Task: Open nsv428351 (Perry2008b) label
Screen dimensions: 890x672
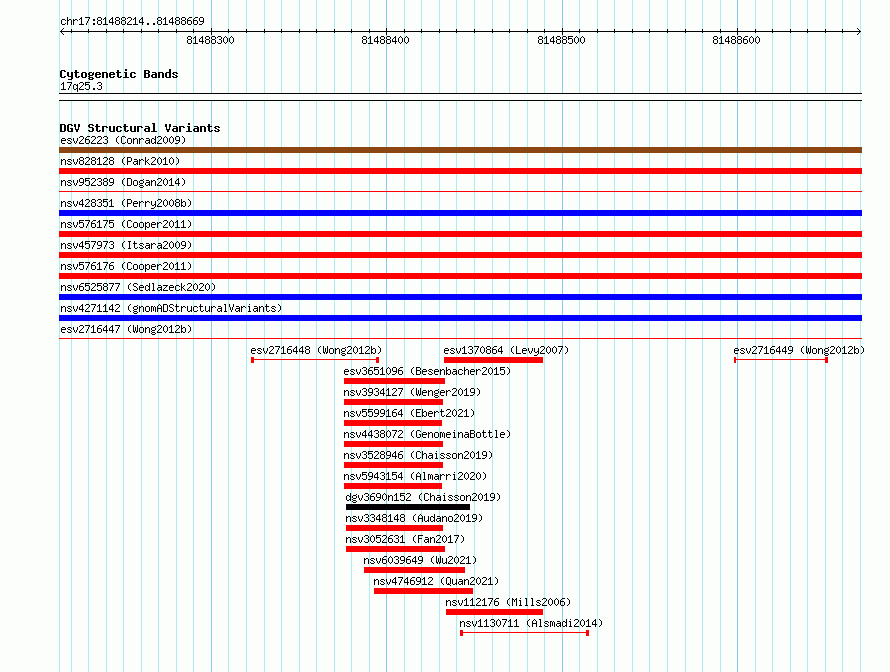Action: (126, 203)
